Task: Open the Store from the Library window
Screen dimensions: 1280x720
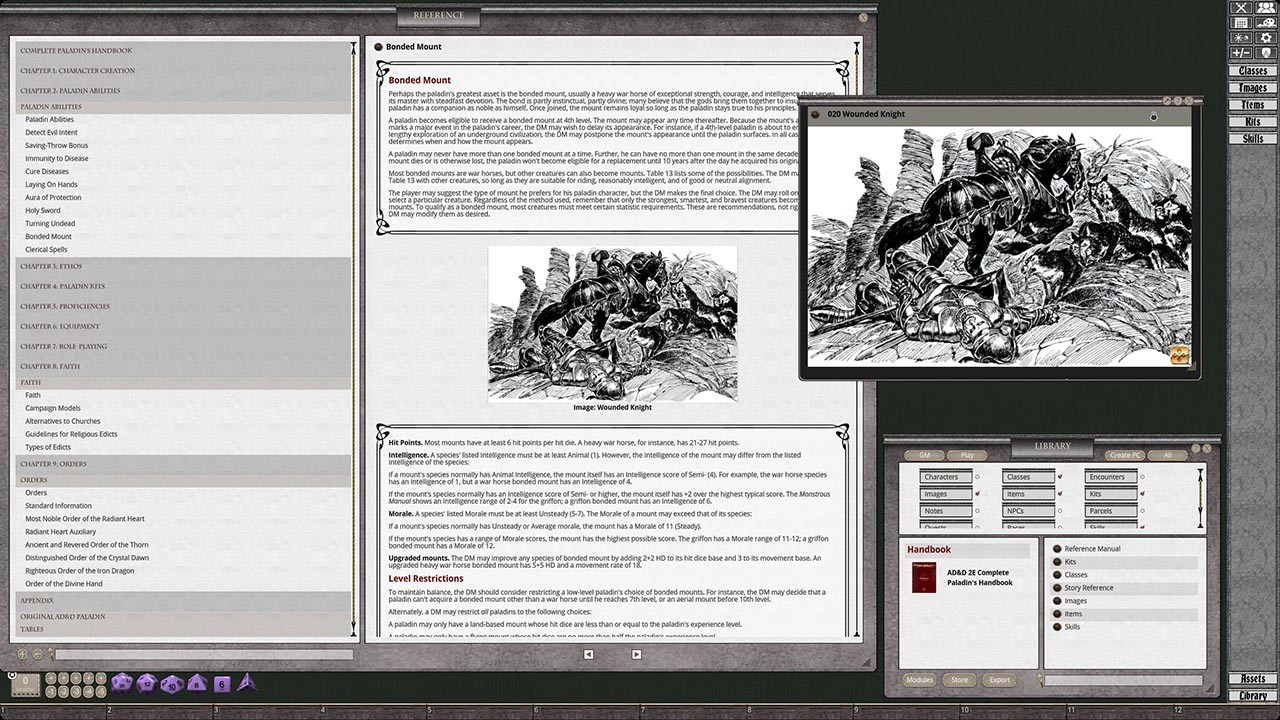Action: tap(959, 679)
